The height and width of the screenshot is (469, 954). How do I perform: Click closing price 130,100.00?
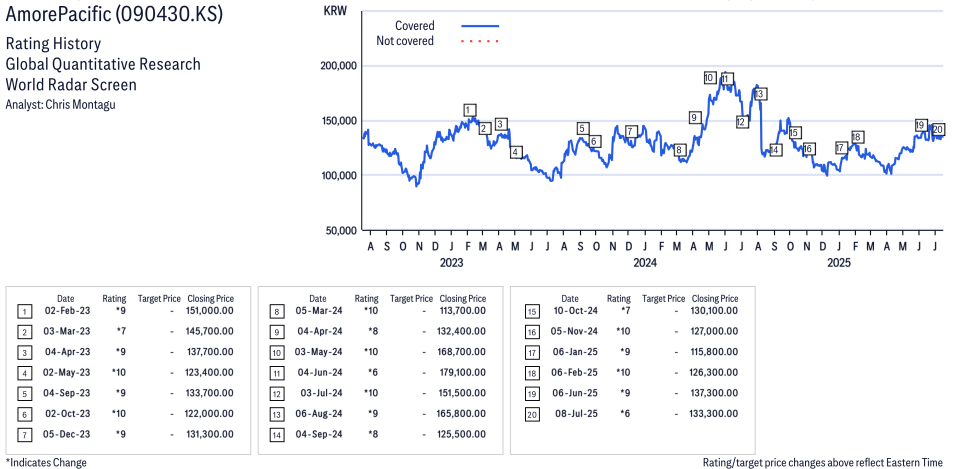tap(714, 311)
